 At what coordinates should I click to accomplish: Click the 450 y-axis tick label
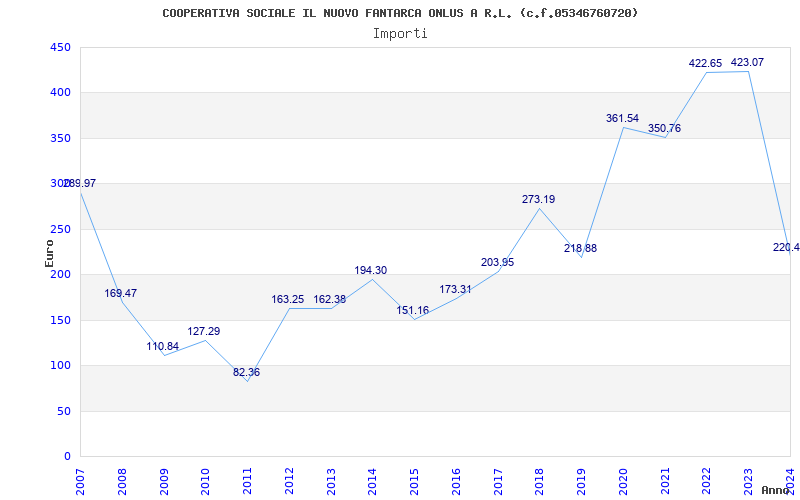(x=60, y=47)
